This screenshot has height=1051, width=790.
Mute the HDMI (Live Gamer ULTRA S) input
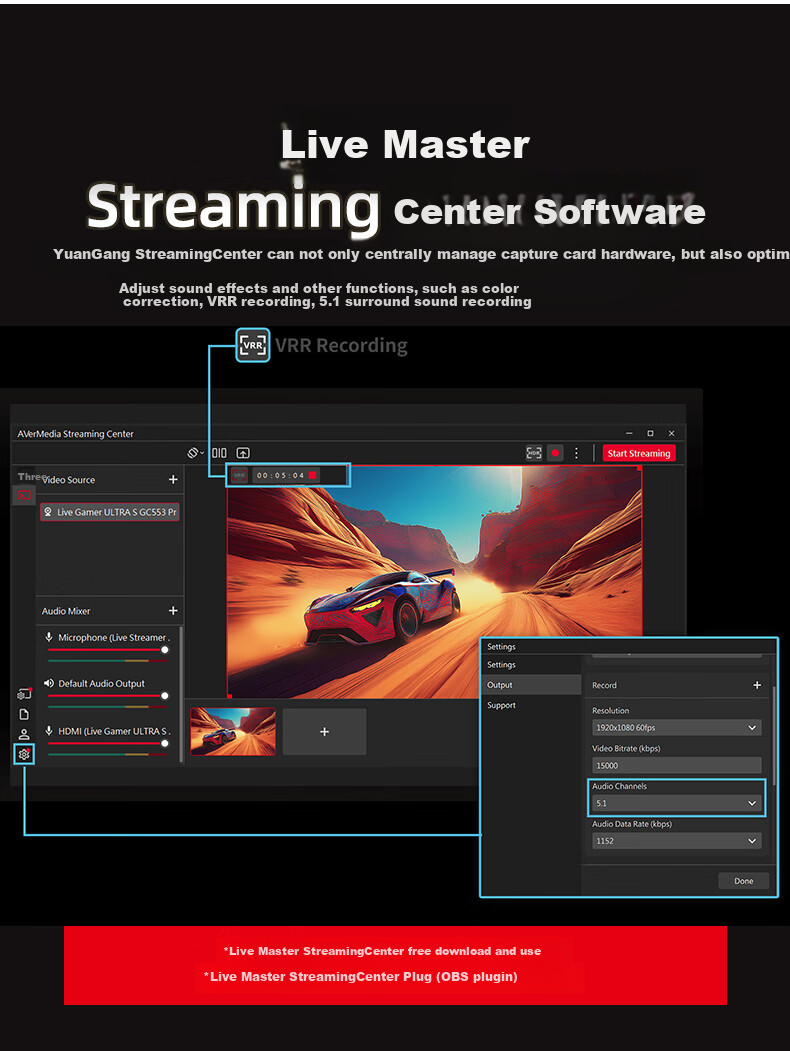[x=48, y=731]
